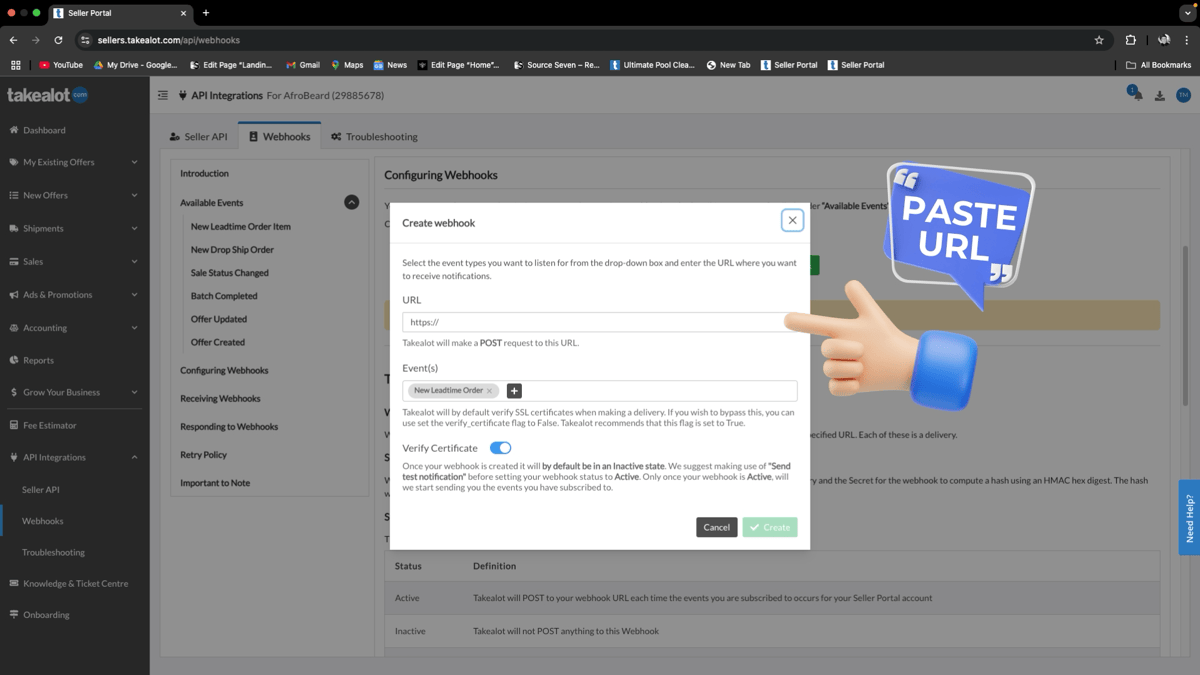Open the My Drive bookmark
Viewport: 1200px width, 675px height.
click(x=135, y=65)
